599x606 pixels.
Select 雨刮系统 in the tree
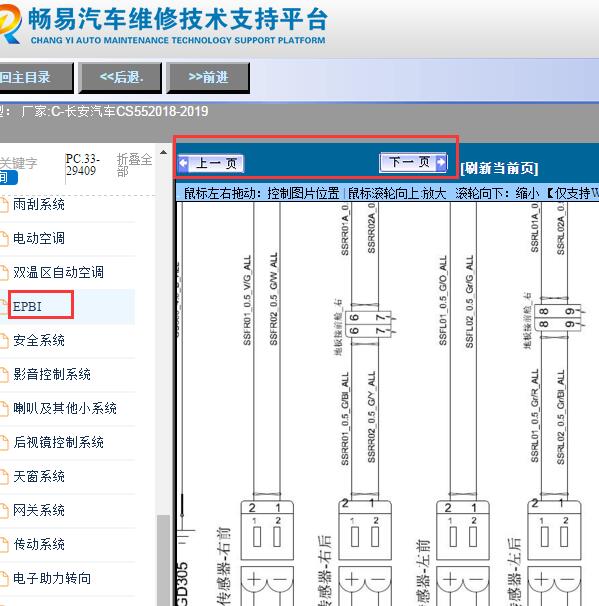pos(39,204)
